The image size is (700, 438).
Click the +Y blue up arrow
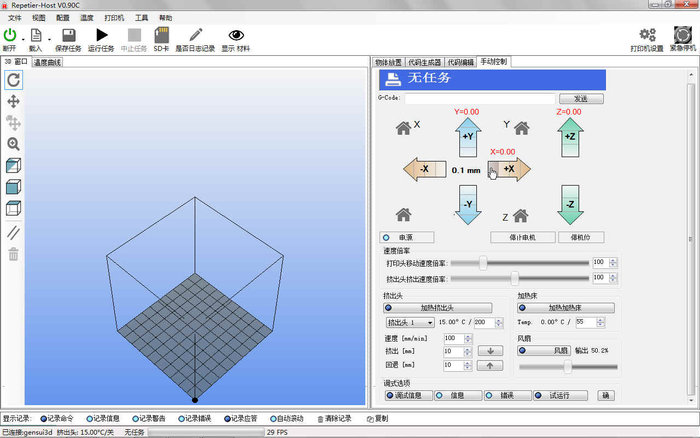(469, 137)
